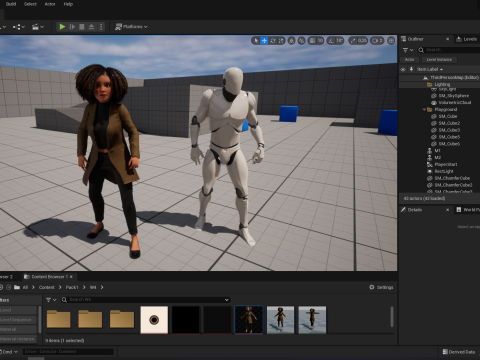480x360 pixels.
Task: Click the Content Browser search field
Action: tap(146, 300)
